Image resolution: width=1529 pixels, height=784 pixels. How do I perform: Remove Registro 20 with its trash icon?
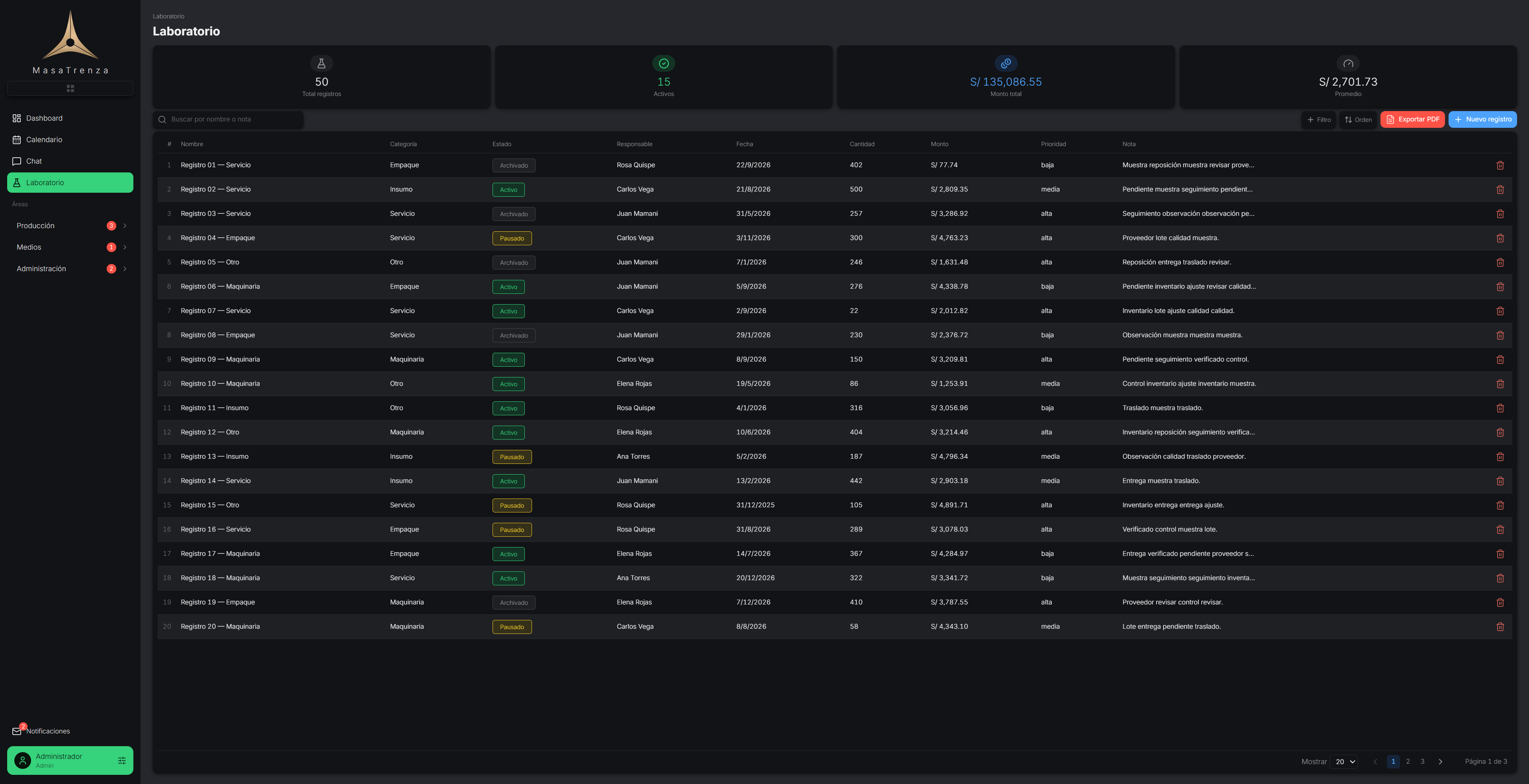click(1499, 627)
